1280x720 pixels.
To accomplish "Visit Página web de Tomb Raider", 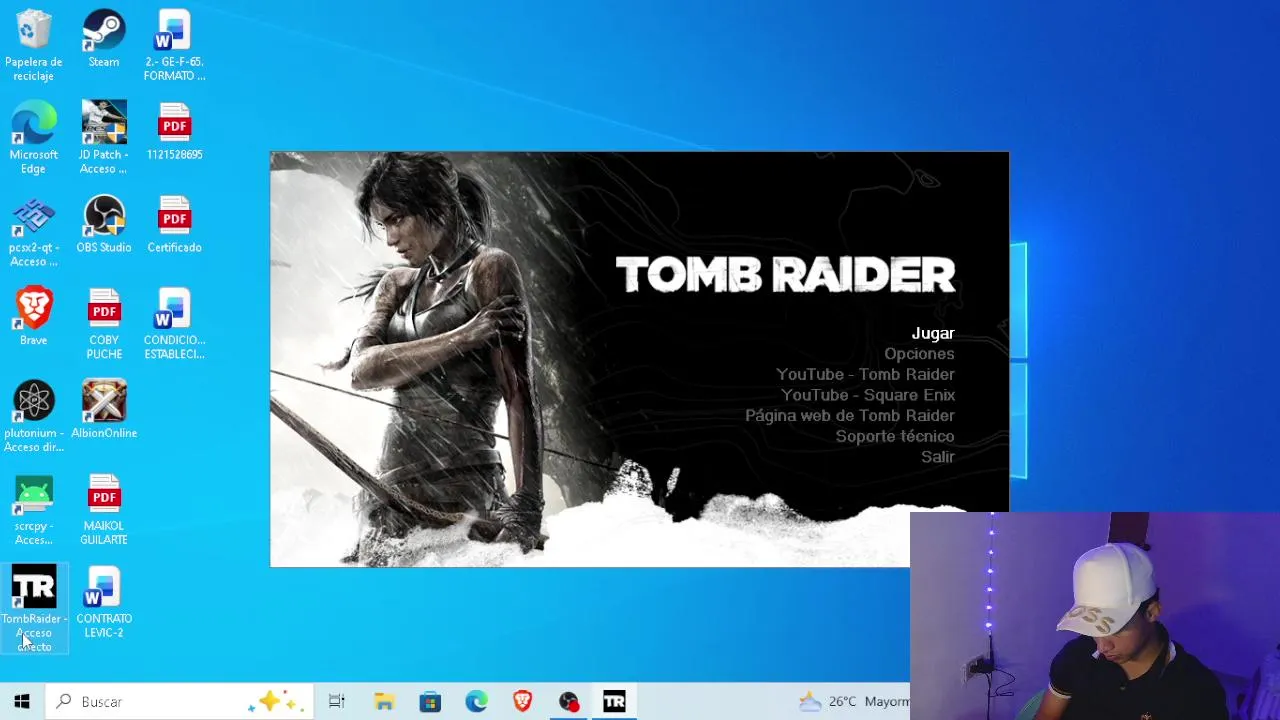I will (850, 415).
